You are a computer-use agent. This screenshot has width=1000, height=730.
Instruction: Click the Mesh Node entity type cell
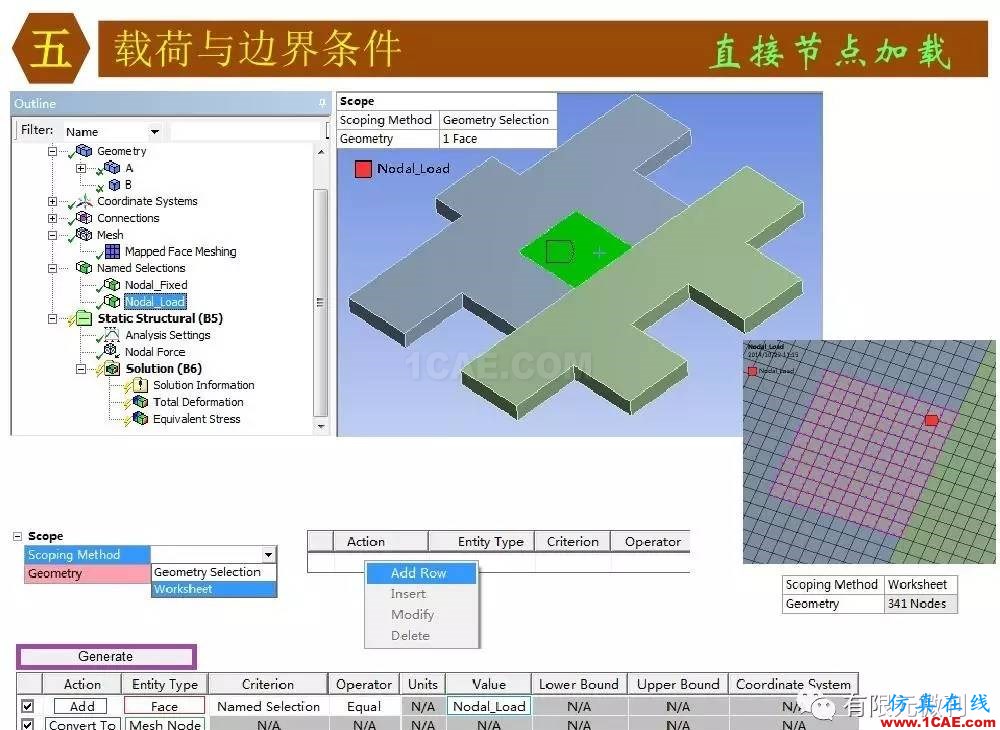165,725
